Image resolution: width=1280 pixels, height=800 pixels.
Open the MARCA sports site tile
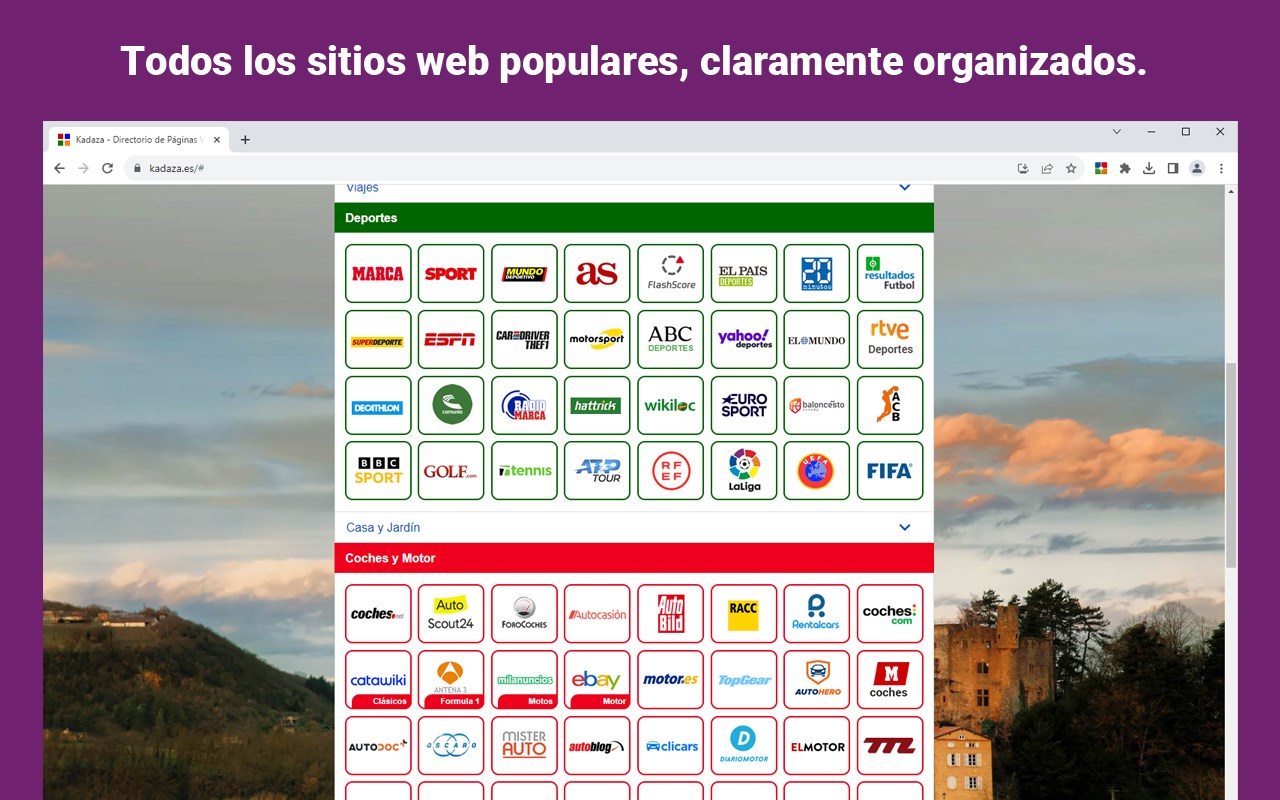pos(378,273)
